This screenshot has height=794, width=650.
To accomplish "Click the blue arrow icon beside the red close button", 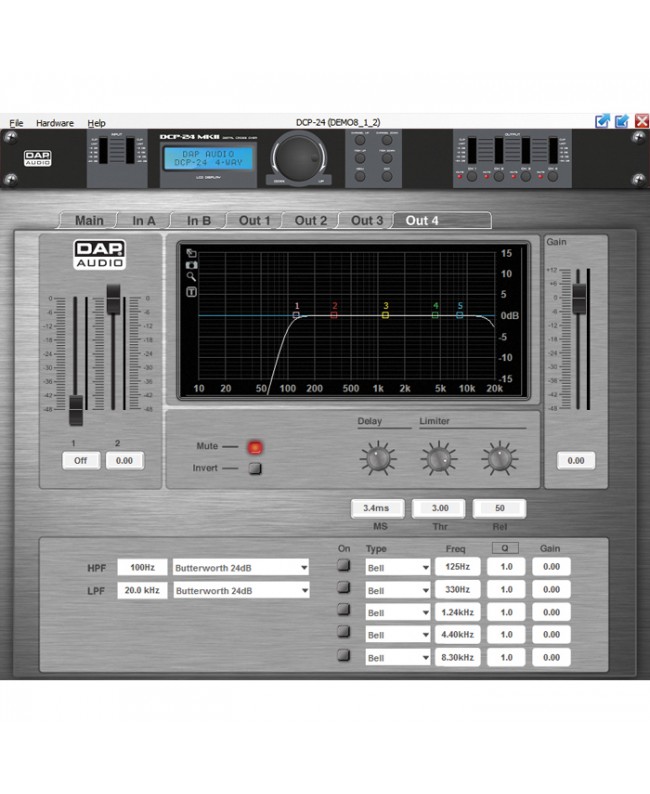I will 622,121.
